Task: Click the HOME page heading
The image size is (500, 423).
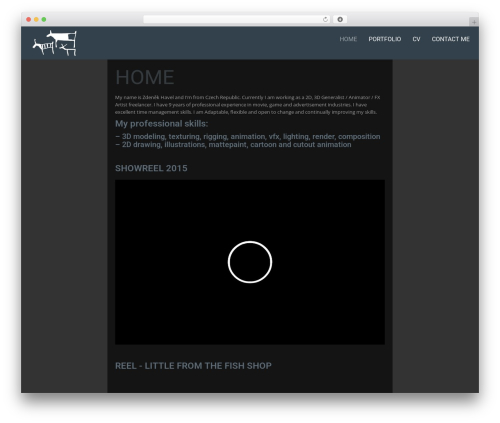Action: (x=145, y=77)
